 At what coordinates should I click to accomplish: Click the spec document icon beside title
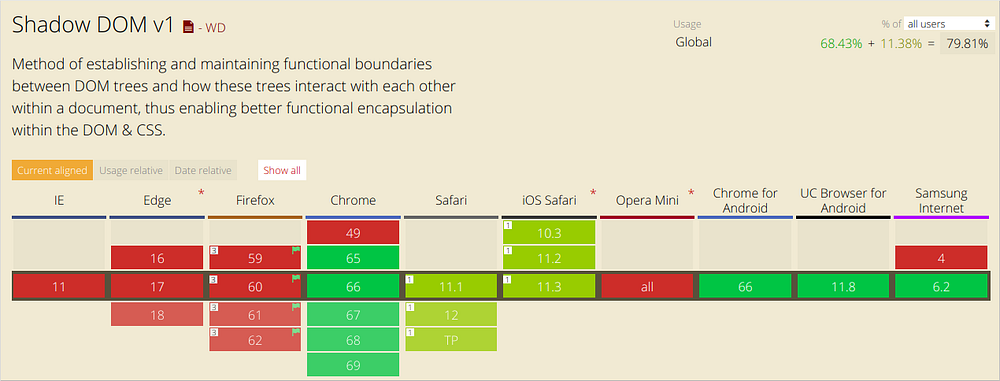click(188, 27)
